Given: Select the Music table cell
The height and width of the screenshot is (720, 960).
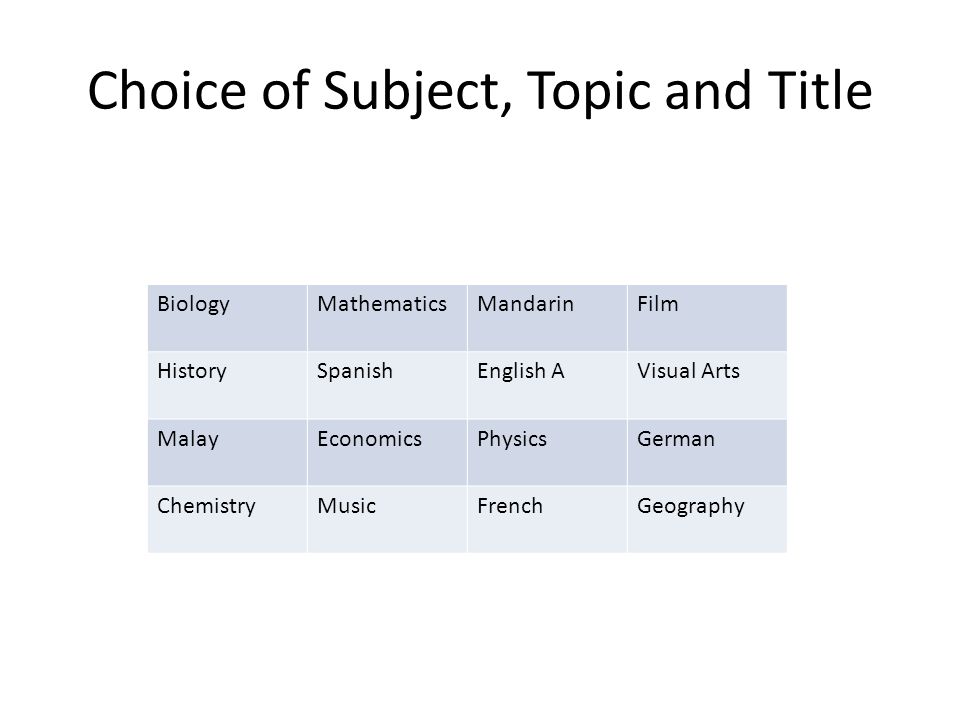Looking at the screenshot, I should pyautogui.click(x=387, y=519).
